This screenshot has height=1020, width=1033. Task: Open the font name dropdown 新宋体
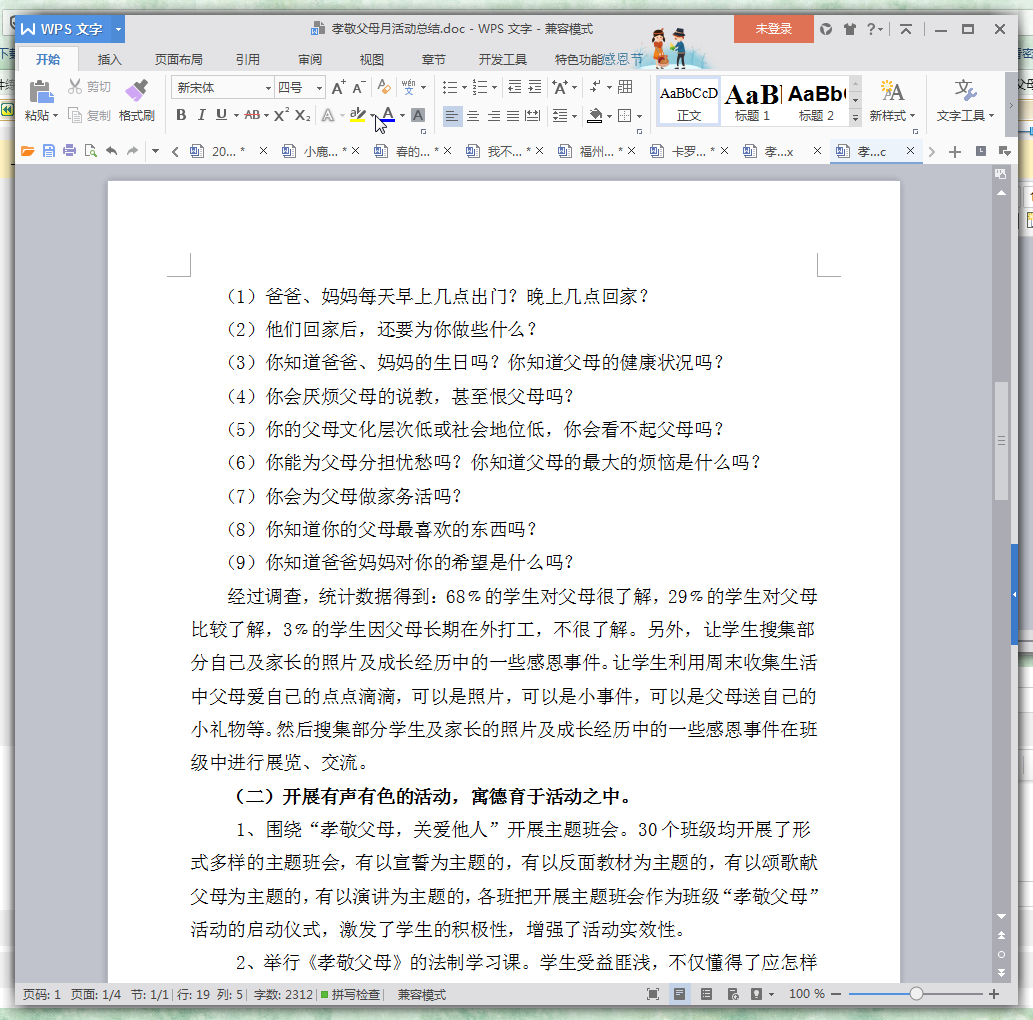coord(268,88)
